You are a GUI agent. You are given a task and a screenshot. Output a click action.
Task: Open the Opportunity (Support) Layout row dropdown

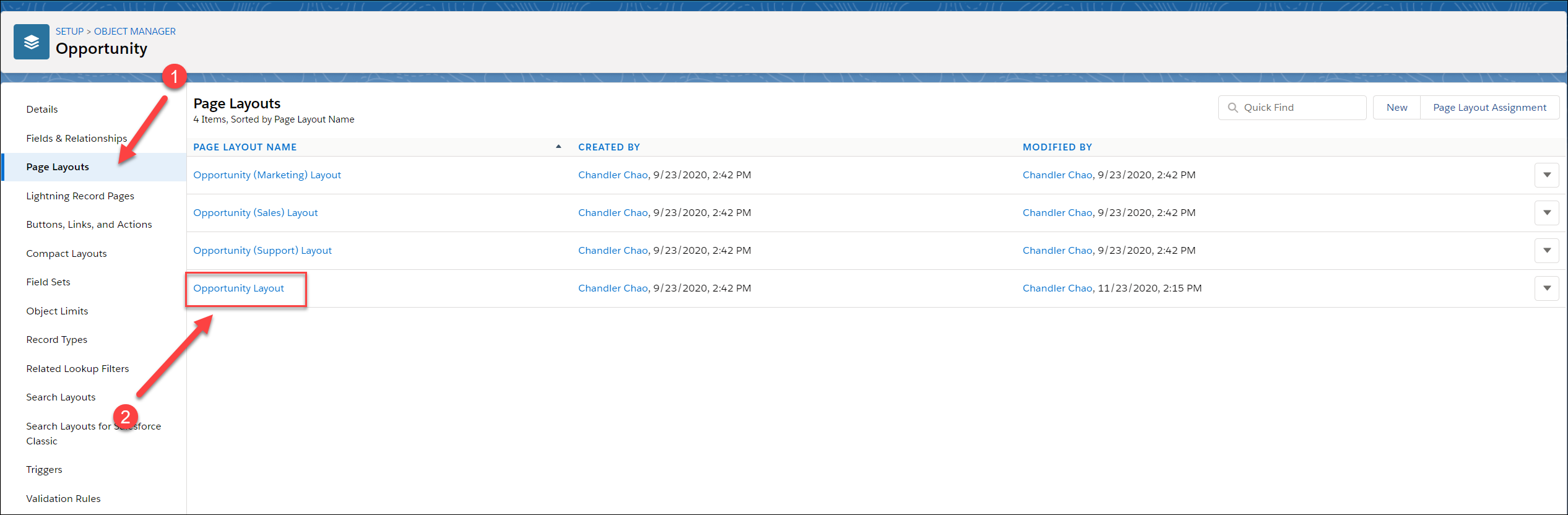(x=1546, y=251)
